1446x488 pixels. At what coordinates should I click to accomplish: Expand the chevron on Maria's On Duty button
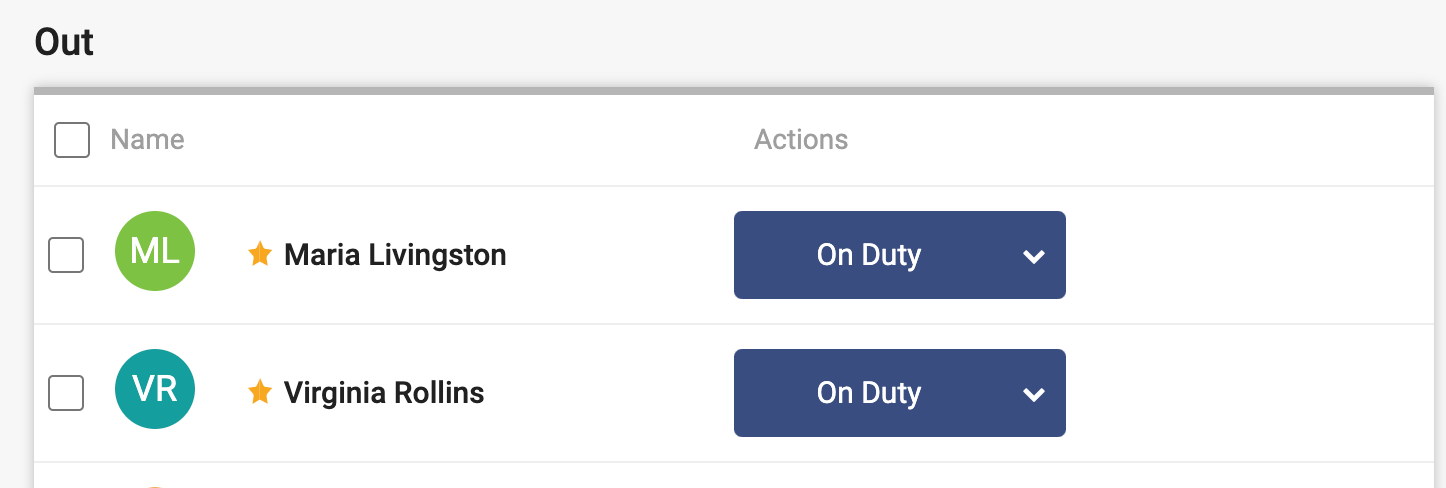tap(1034, 256)
